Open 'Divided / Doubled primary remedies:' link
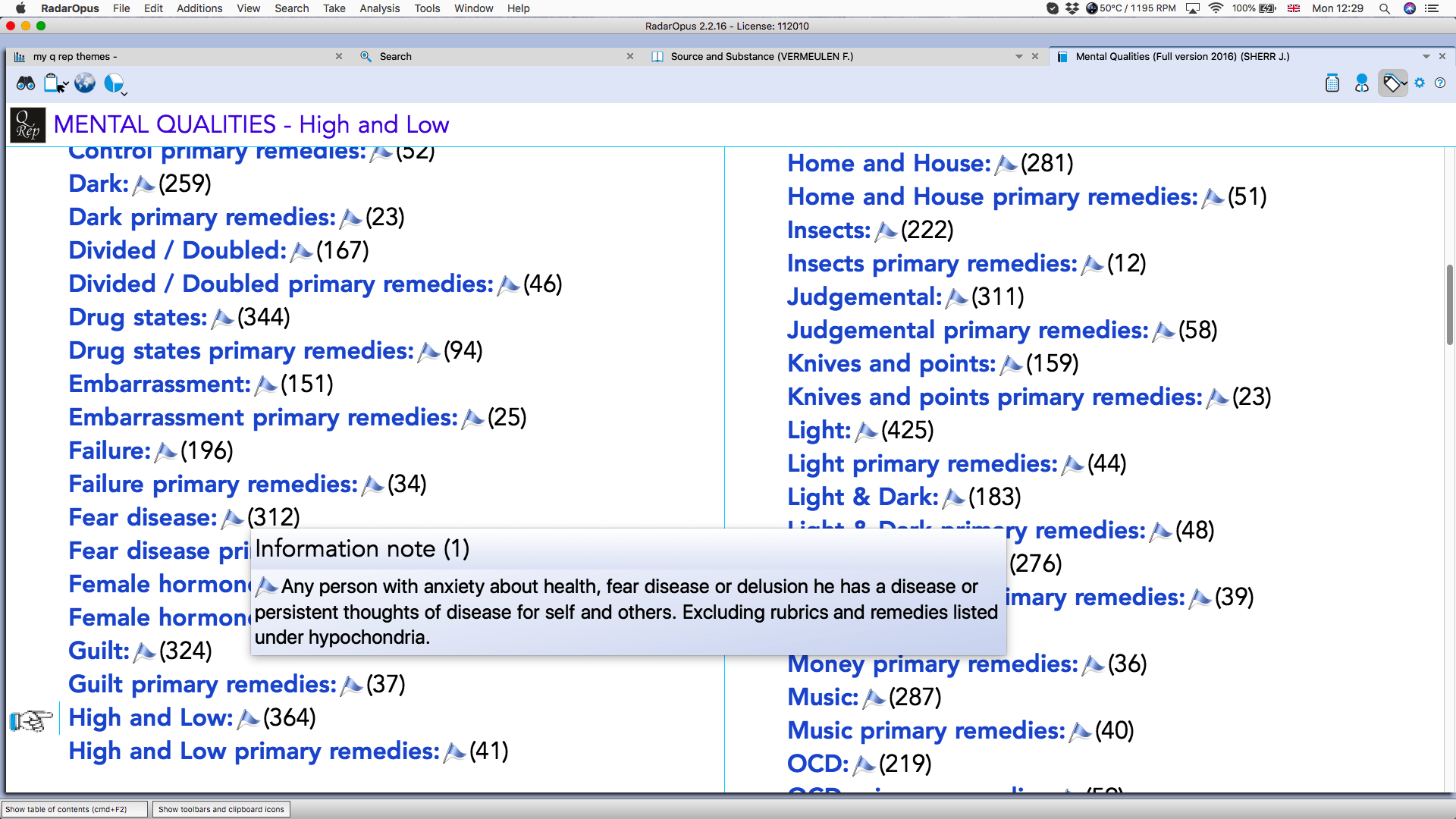Image resolution: width=1456 pixels, height=819 pixels. click(x=281, y=284)
